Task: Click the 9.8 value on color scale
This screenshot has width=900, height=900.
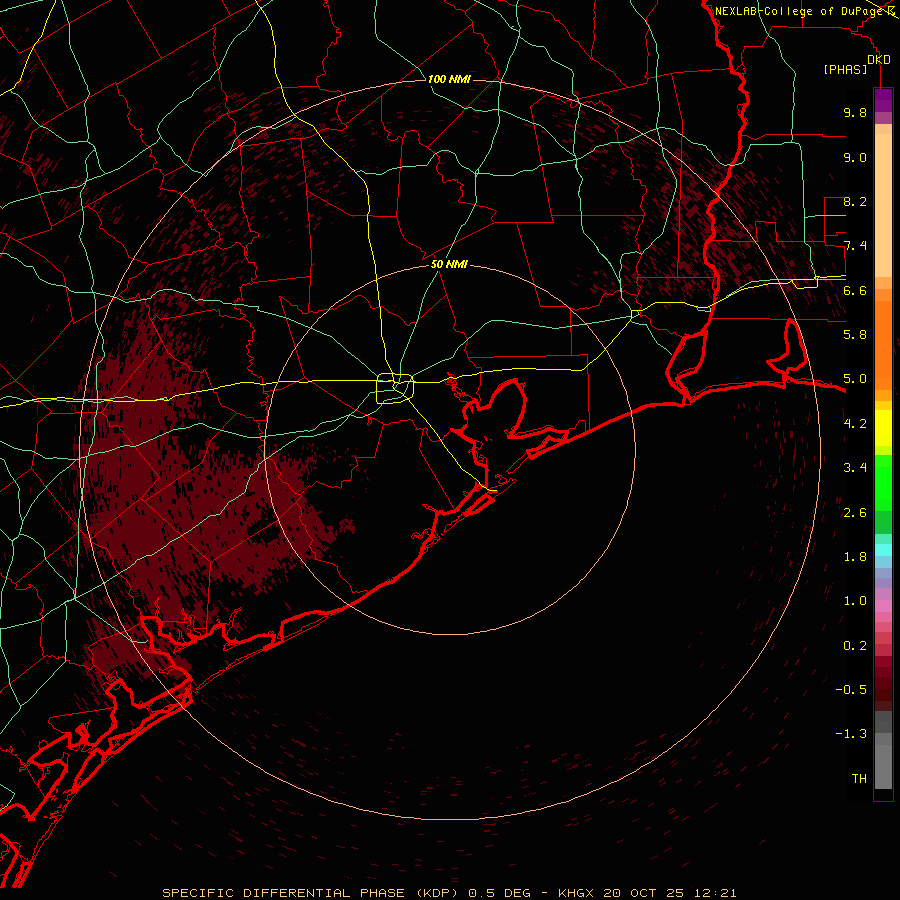Action: coord(855,112)
